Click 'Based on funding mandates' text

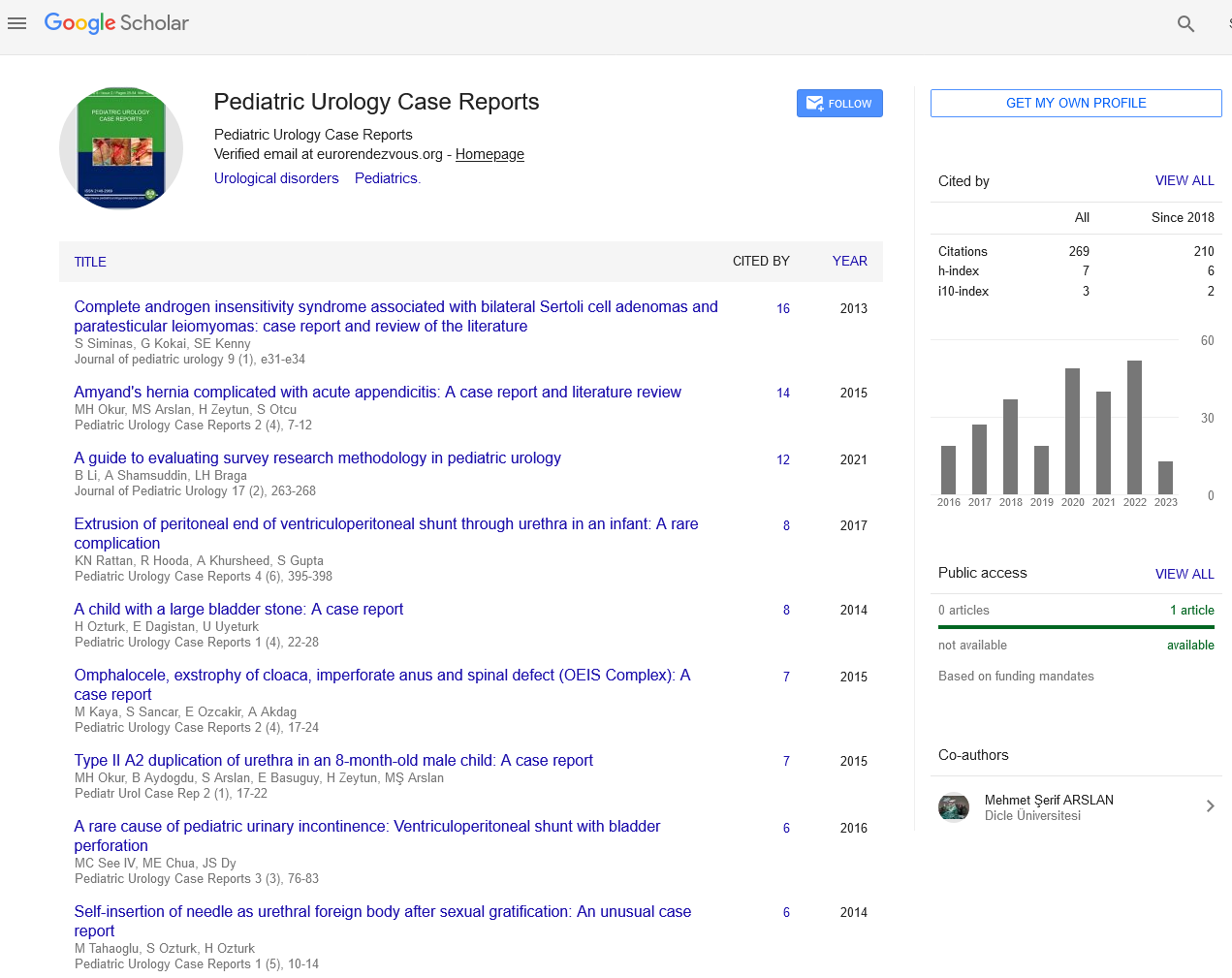(1016, 676)
